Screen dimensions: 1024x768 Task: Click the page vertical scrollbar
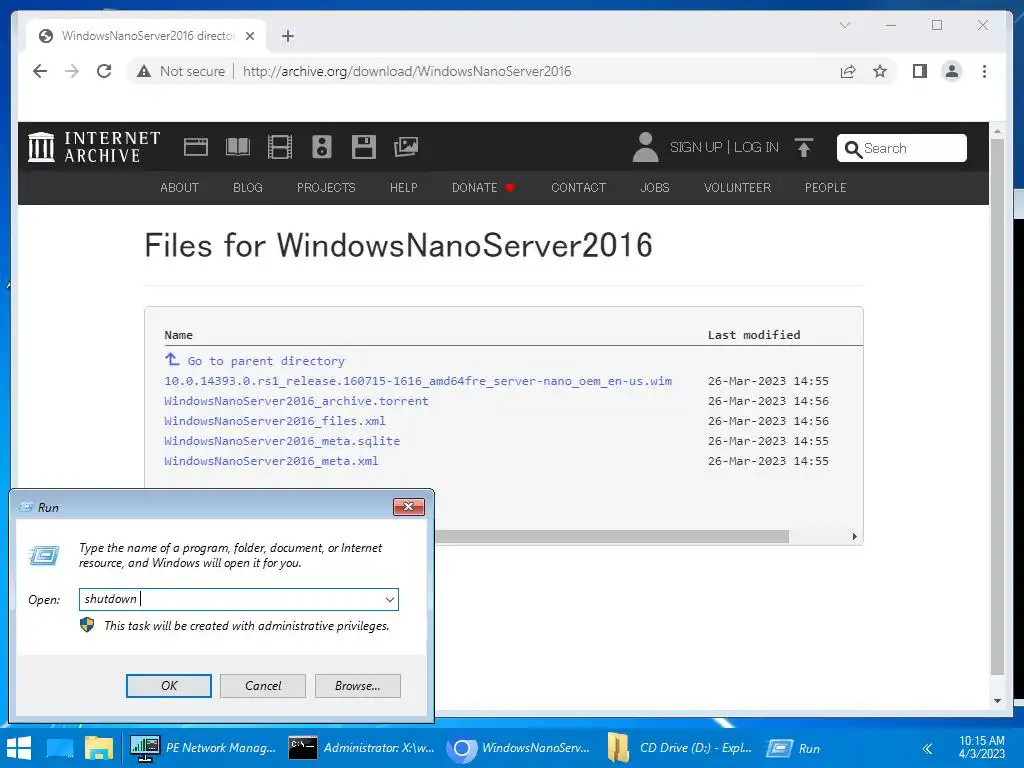pyautogui.click(x=997, y=408)
